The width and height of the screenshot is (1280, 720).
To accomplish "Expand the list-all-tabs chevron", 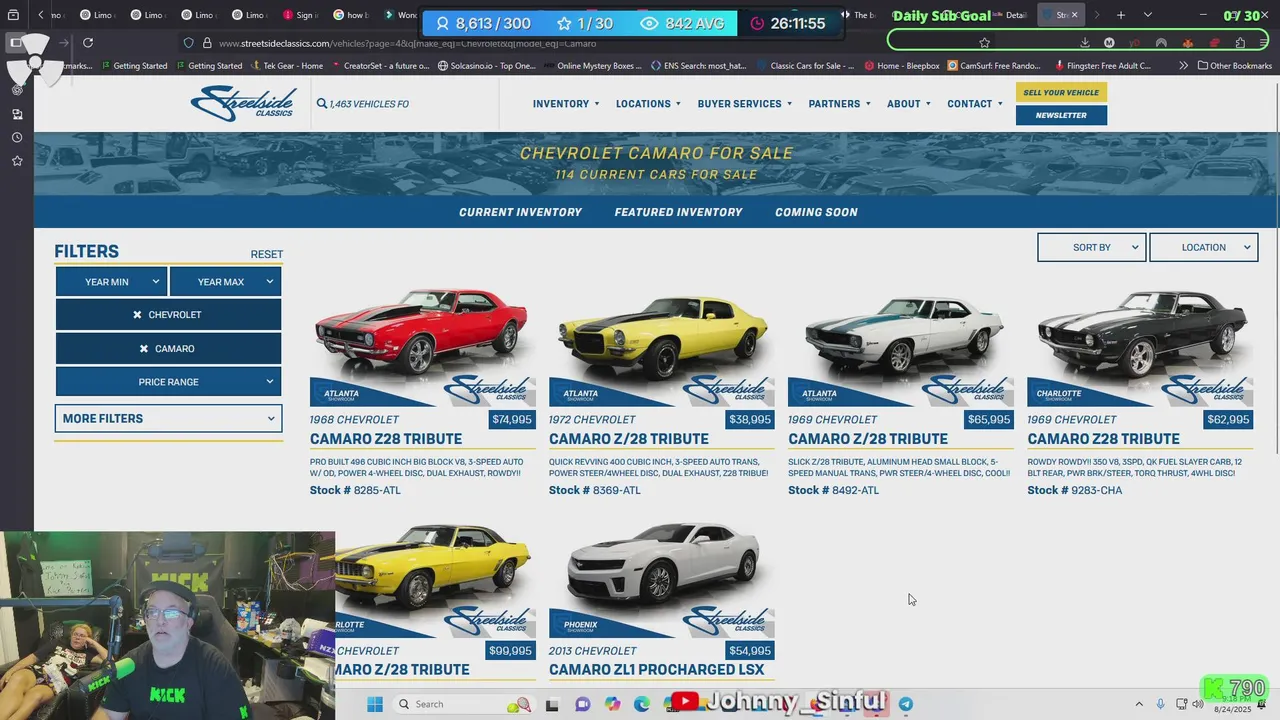I will coord(1147,15).
